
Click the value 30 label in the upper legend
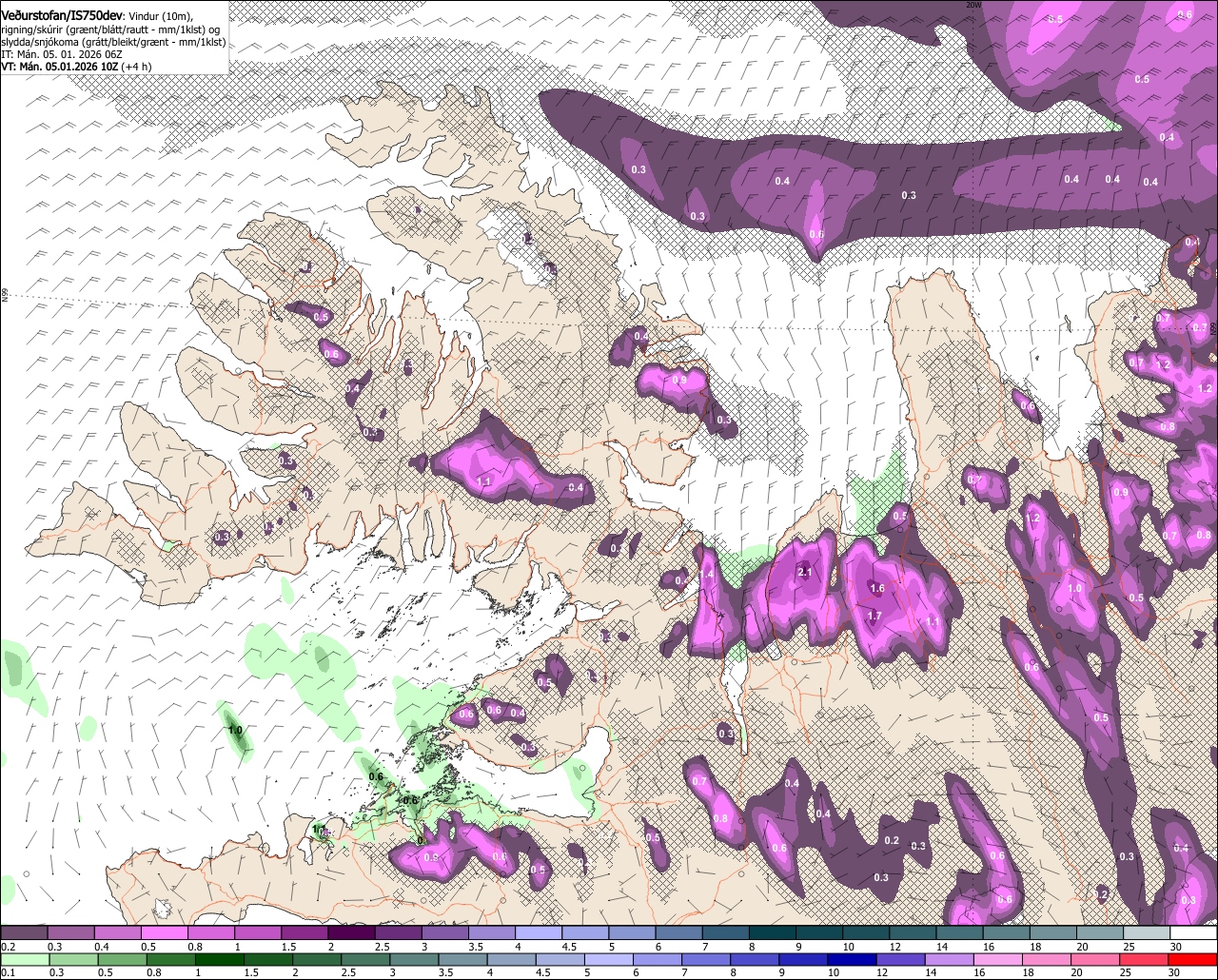[x=1176, y=947]
